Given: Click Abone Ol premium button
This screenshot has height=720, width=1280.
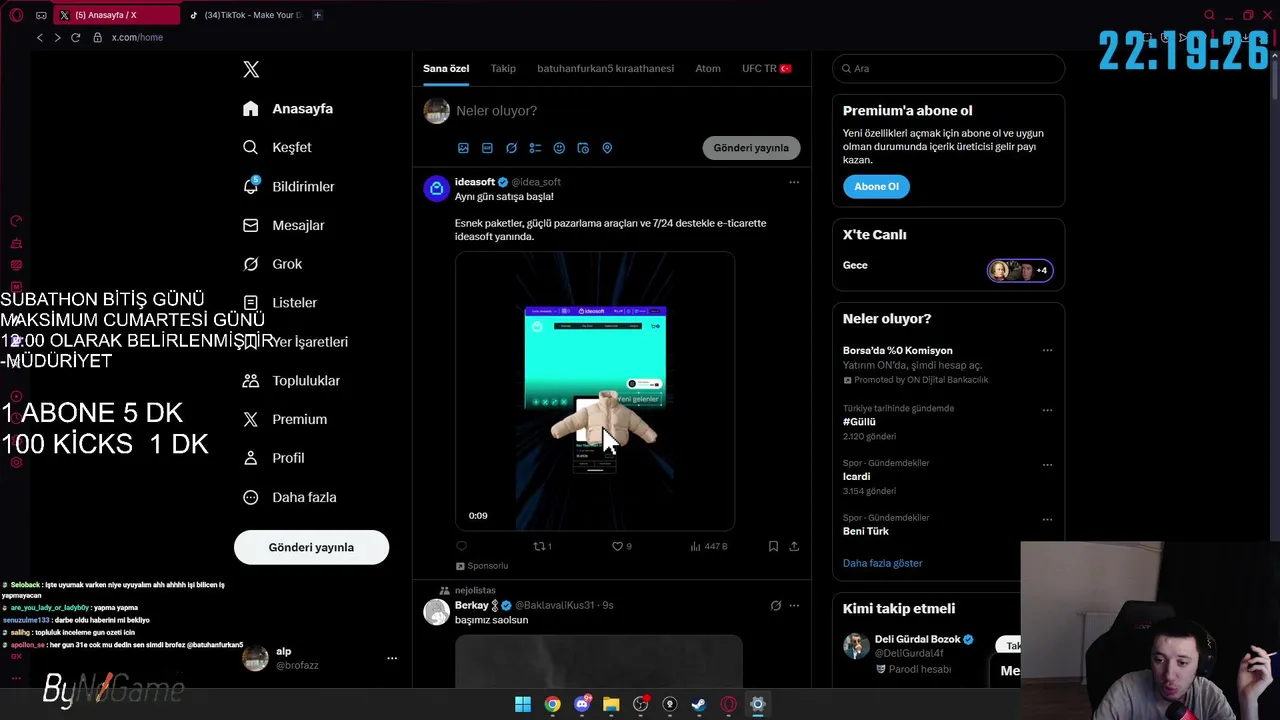Looking at the screenshot, I should click(876, 186).
